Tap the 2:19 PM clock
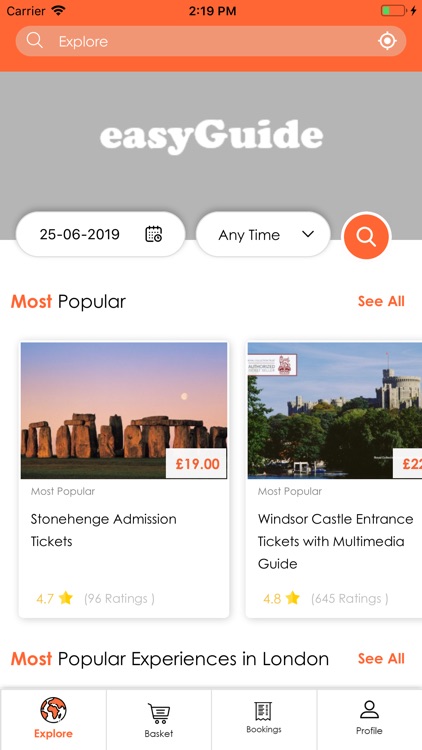422x750 pixels. click(x=212, y=11)
